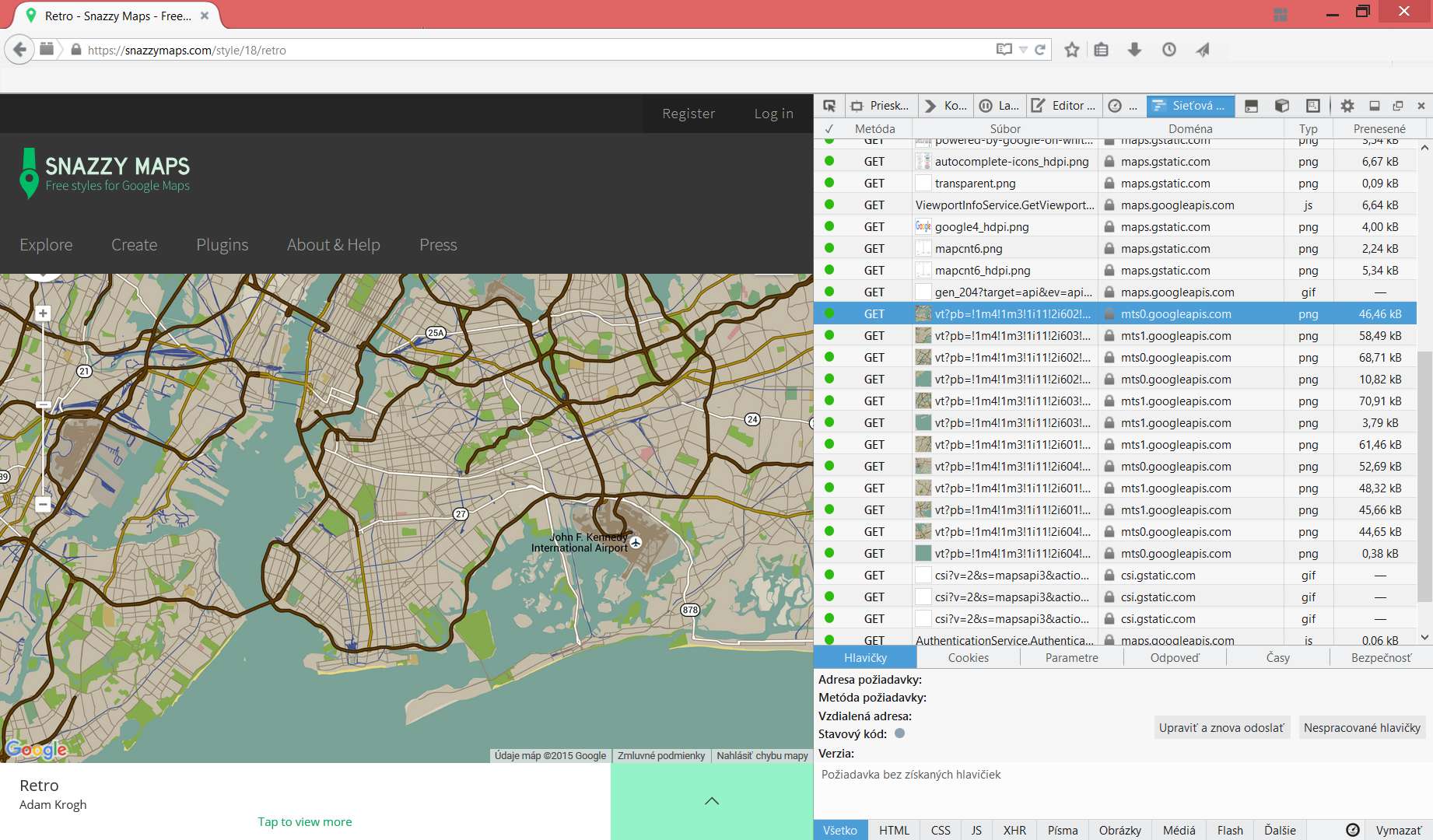
Task: Show bookmarks list icon
Action: coord(1101,50)
